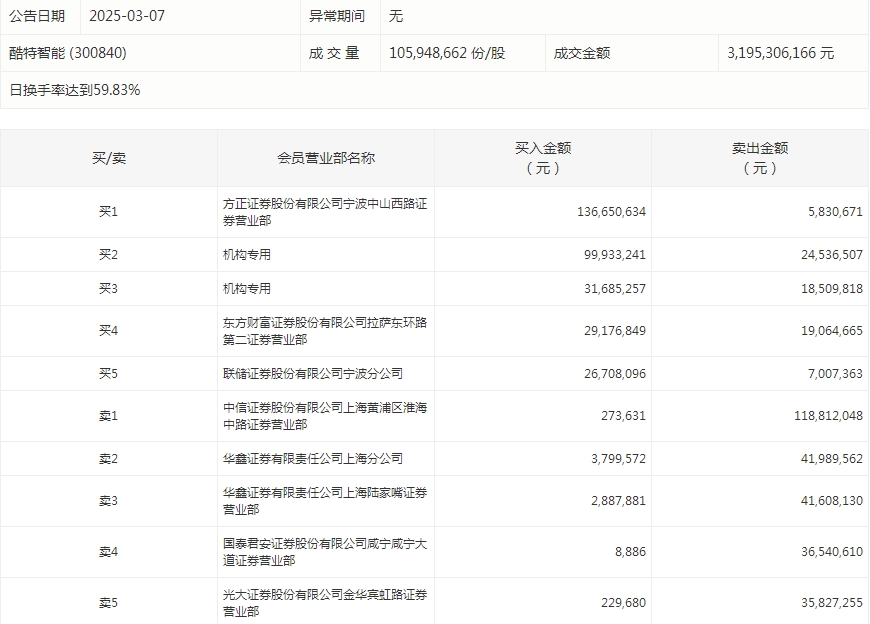The image size is (870, 624).
Task: Click buy amount 29,176,849
Action: (615, 331)
